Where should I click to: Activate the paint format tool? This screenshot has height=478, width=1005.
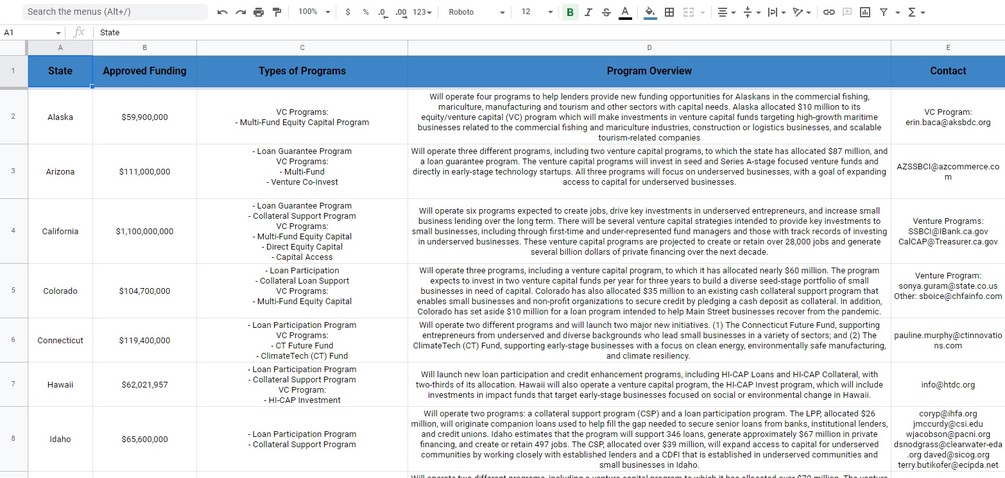click(277, 12)
